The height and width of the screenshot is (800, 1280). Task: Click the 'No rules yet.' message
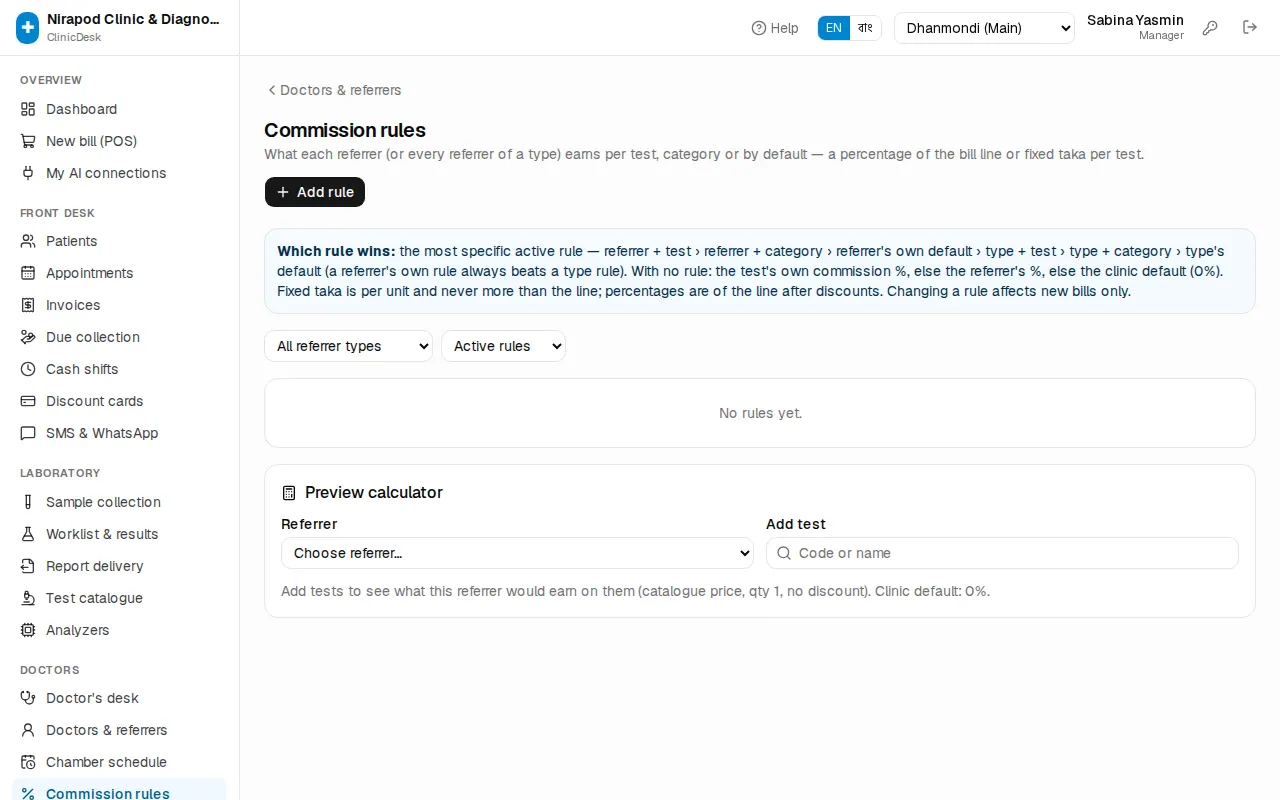click(760, 413)
